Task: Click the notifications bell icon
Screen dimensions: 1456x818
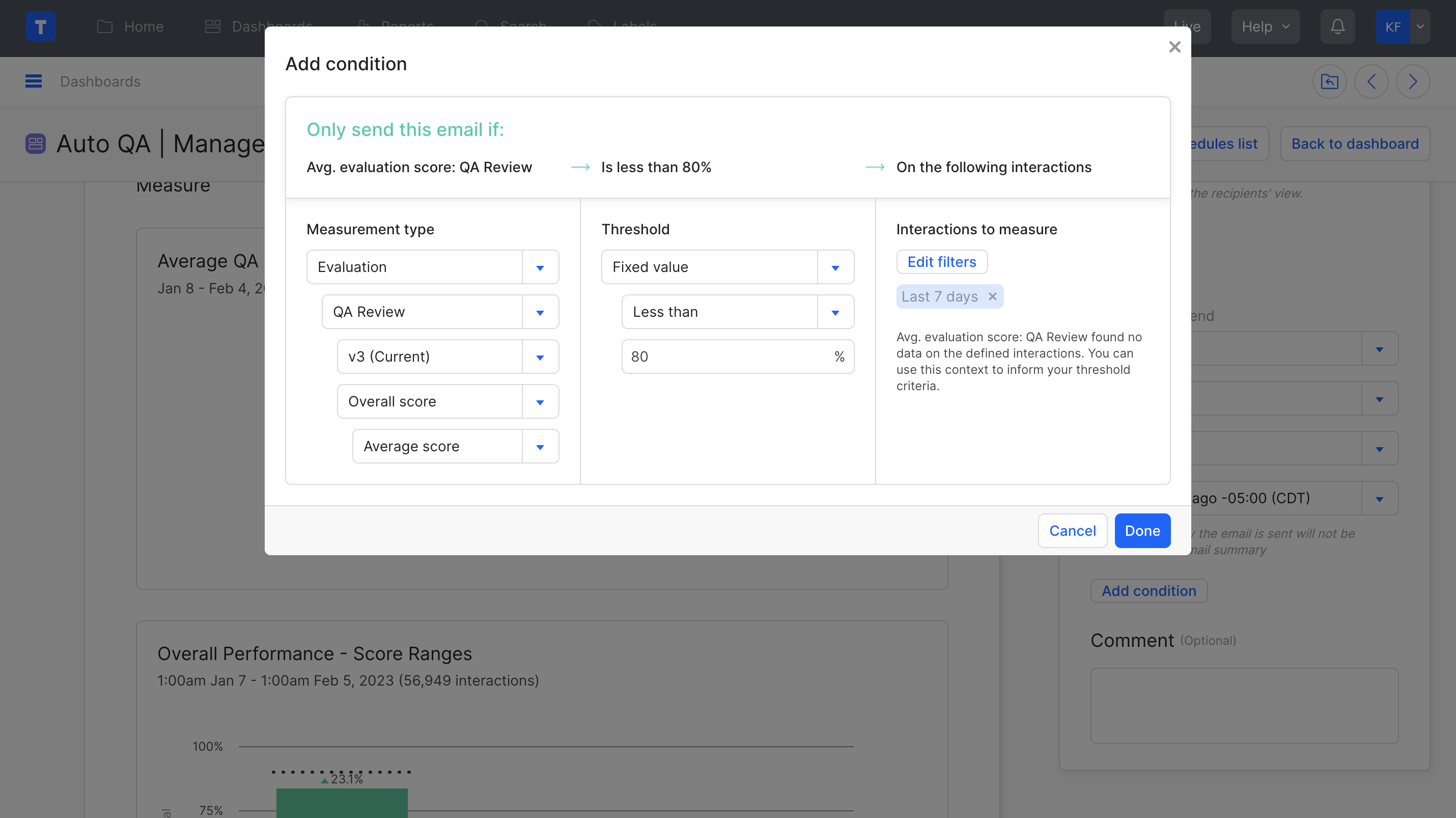Action: 1337,26
